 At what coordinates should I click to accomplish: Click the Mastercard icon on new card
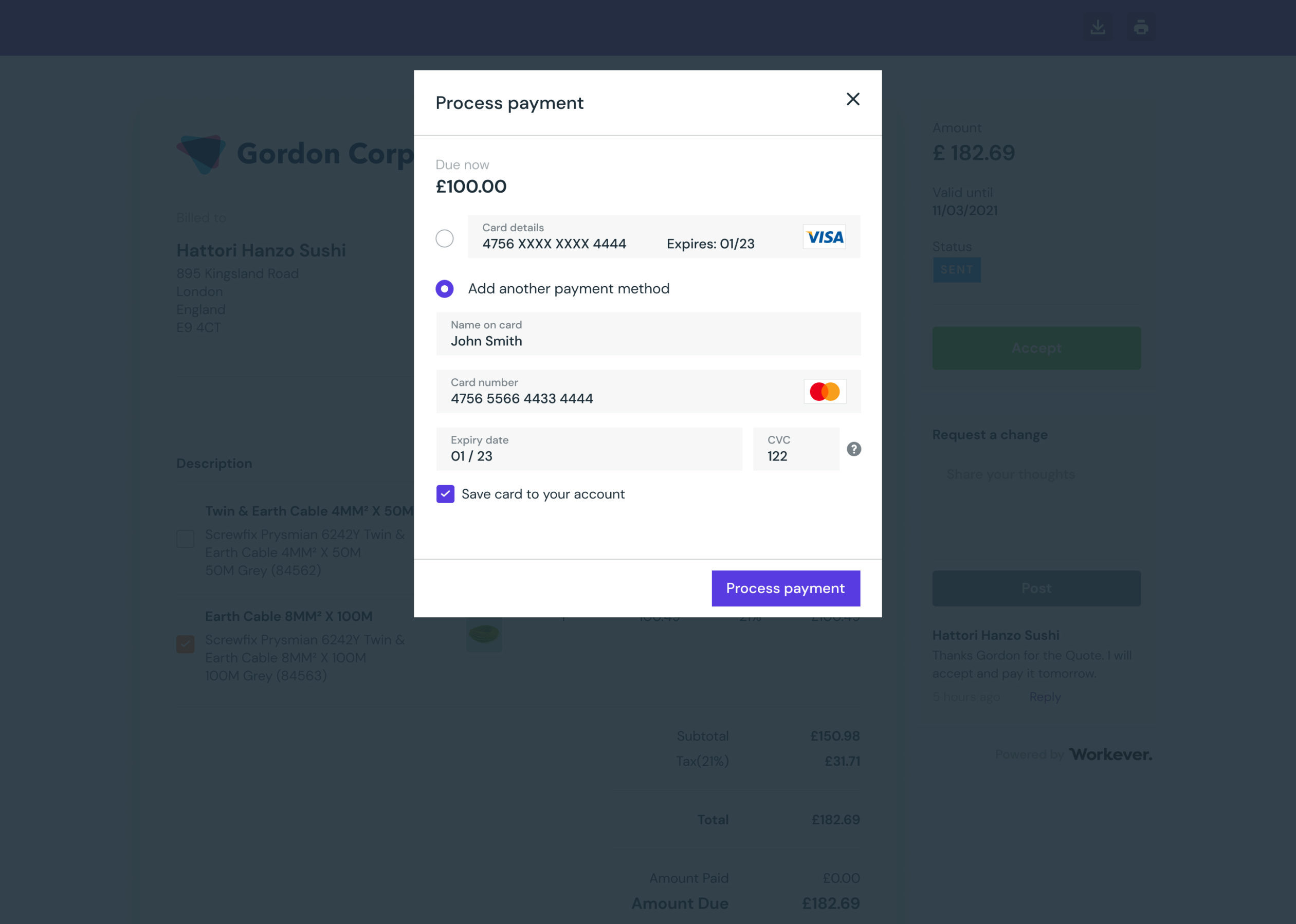pyautogui.click(x=825, y=391)
